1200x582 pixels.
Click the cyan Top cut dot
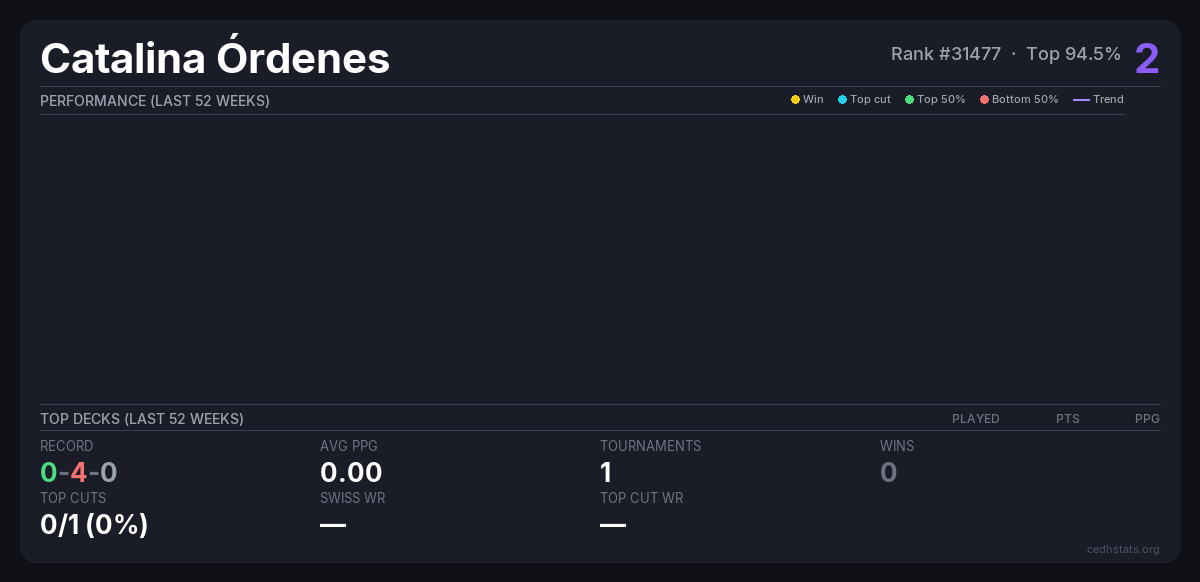(842, 100)
